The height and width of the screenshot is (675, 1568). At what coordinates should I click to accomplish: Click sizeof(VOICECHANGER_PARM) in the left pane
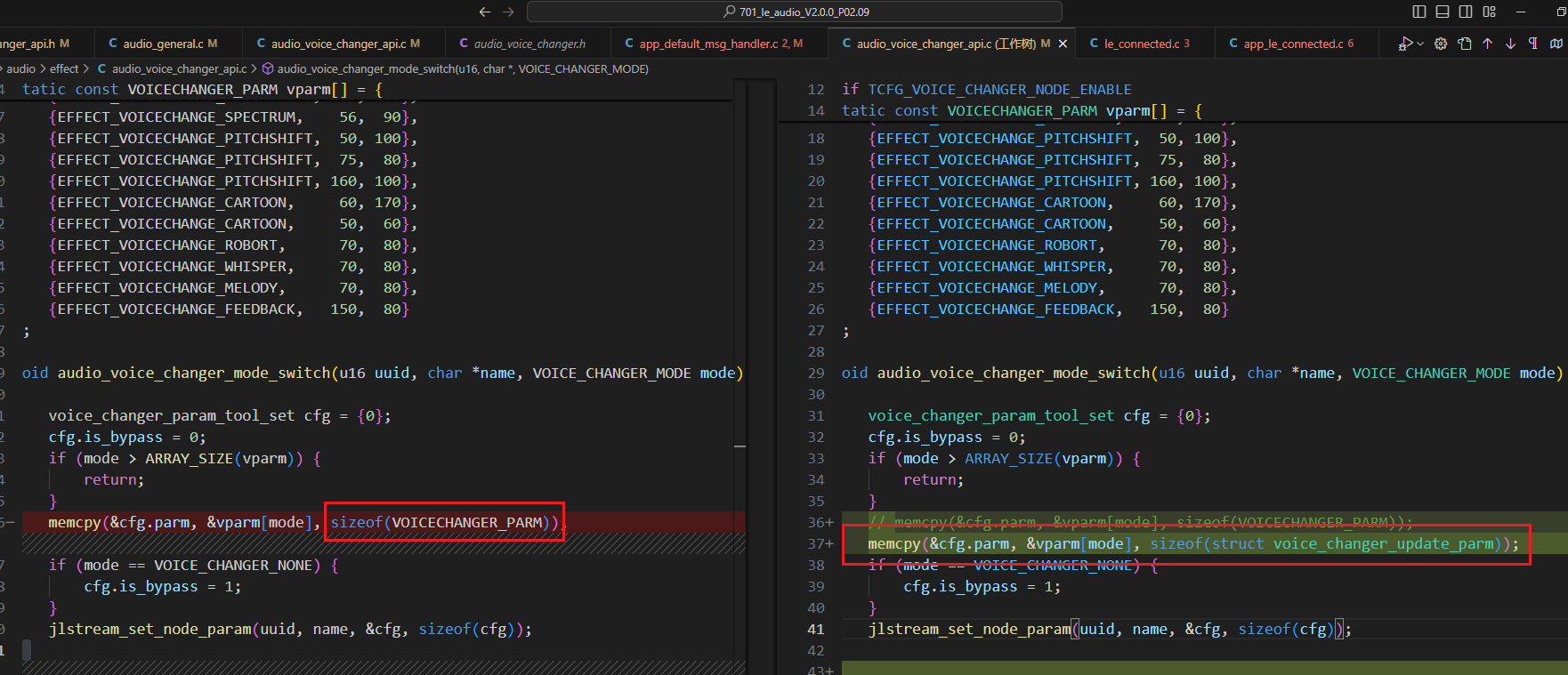pos(445,522)
